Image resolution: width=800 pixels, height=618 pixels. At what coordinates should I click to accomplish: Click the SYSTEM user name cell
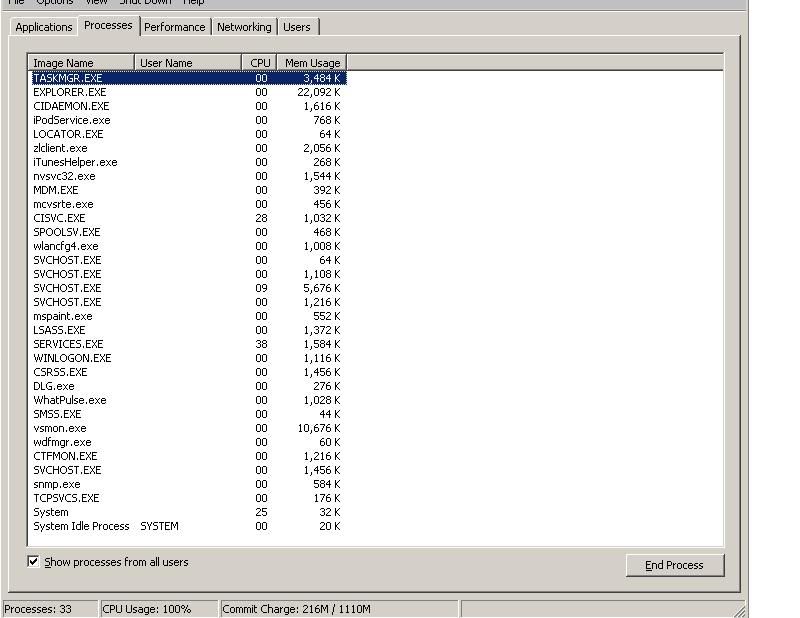click(159, 526)
